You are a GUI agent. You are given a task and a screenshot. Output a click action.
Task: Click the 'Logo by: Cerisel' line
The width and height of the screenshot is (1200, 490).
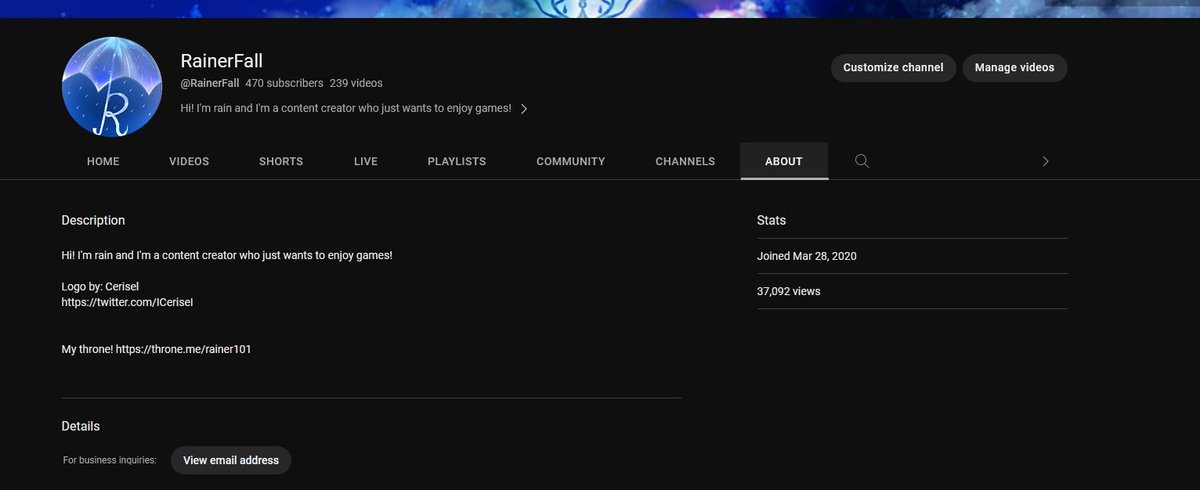[x=100, y=287]
